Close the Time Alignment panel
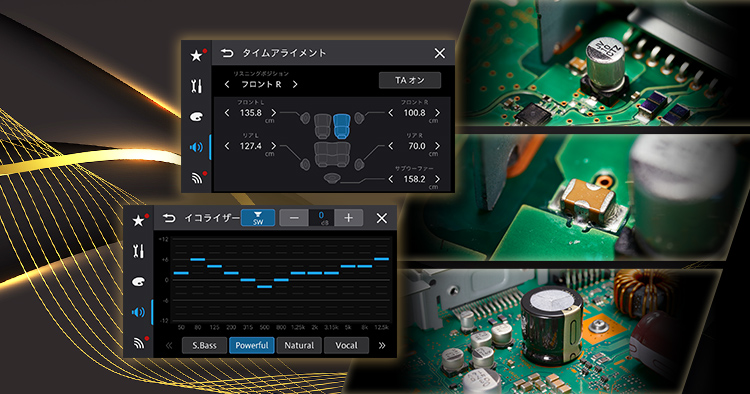 (x=440, y=53)
